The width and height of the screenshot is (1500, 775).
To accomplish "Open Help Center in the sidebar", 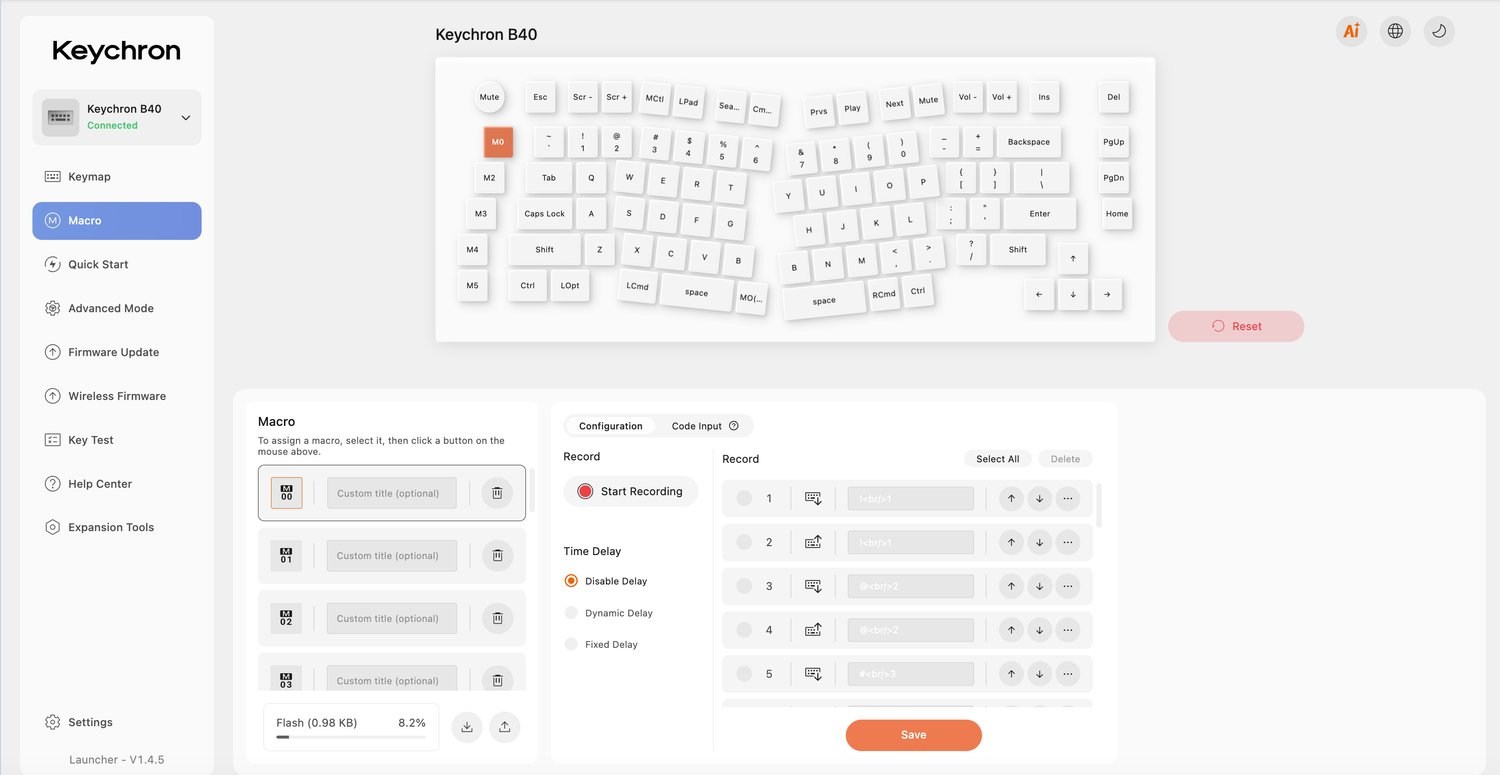I will tap(117, 485).
